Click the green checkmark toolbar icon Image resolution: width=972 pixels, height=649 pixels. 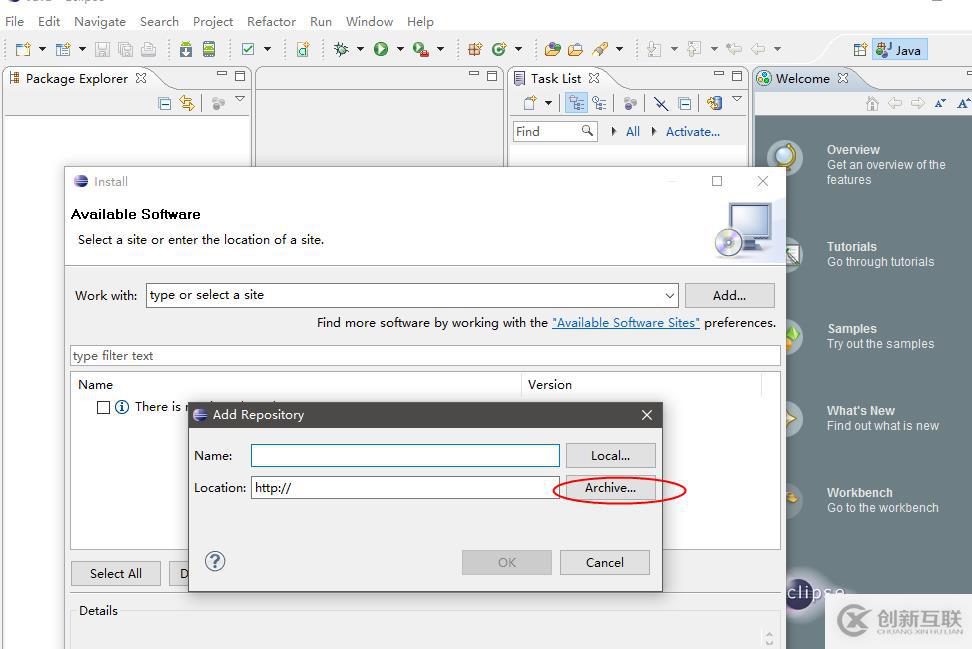coord(248,49)
